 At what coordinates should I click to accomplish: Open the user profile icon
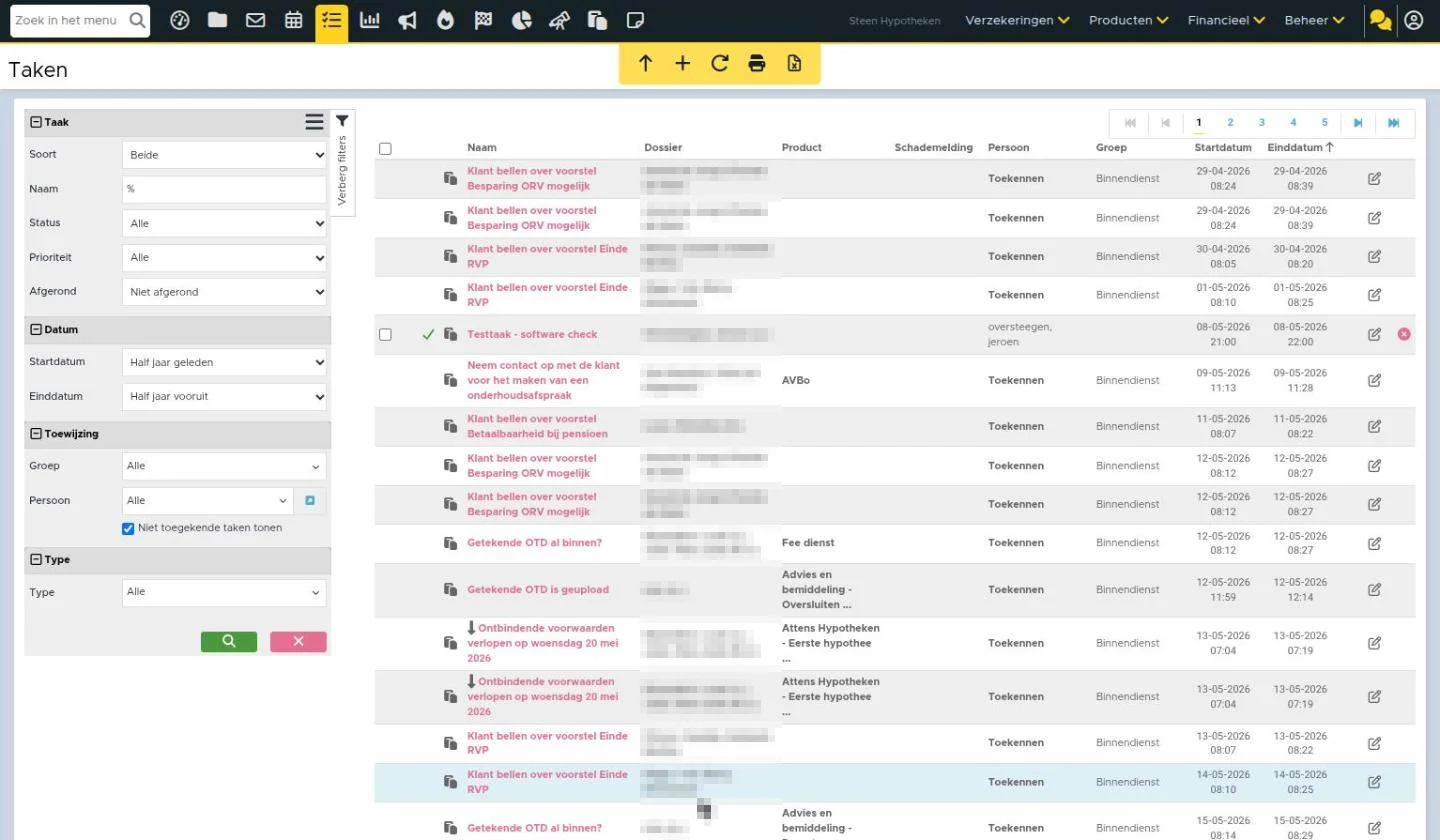tap(1413, 20)
